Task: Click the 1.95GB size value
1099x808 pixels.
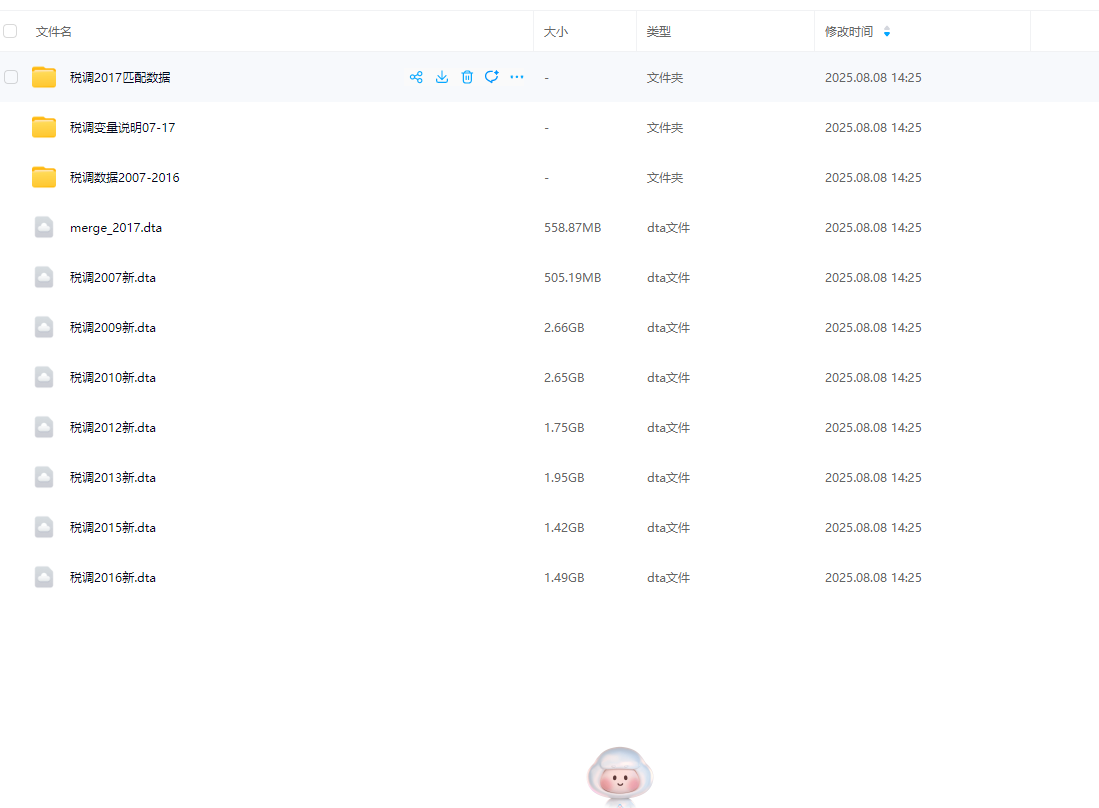Action: pos(564,477)
